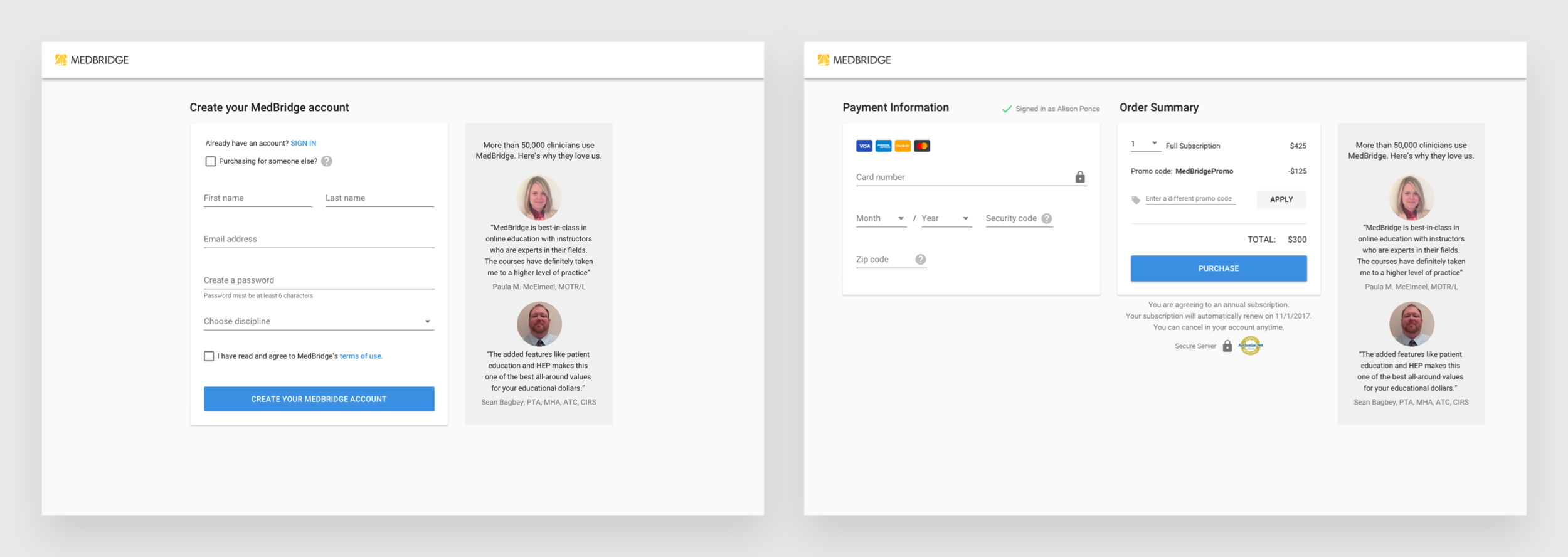The width and height of the screenshot is (1568, 557).
Task: Click green checkmark next to Signed in as
Action: [1007, 109]
